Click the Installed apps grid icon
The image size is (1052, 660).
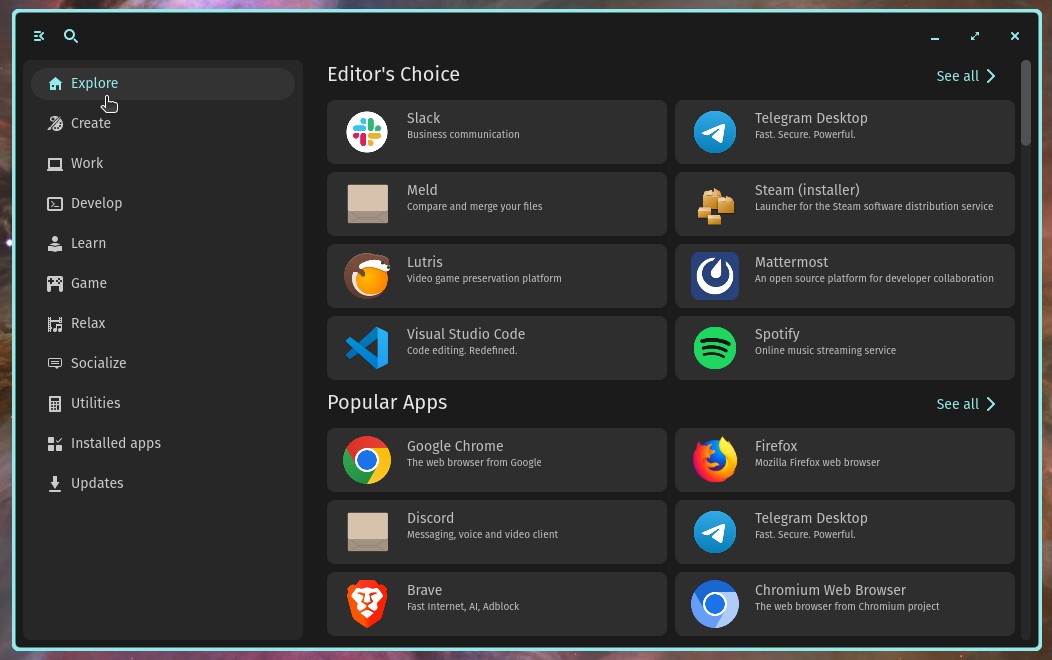tap(55, 443)
